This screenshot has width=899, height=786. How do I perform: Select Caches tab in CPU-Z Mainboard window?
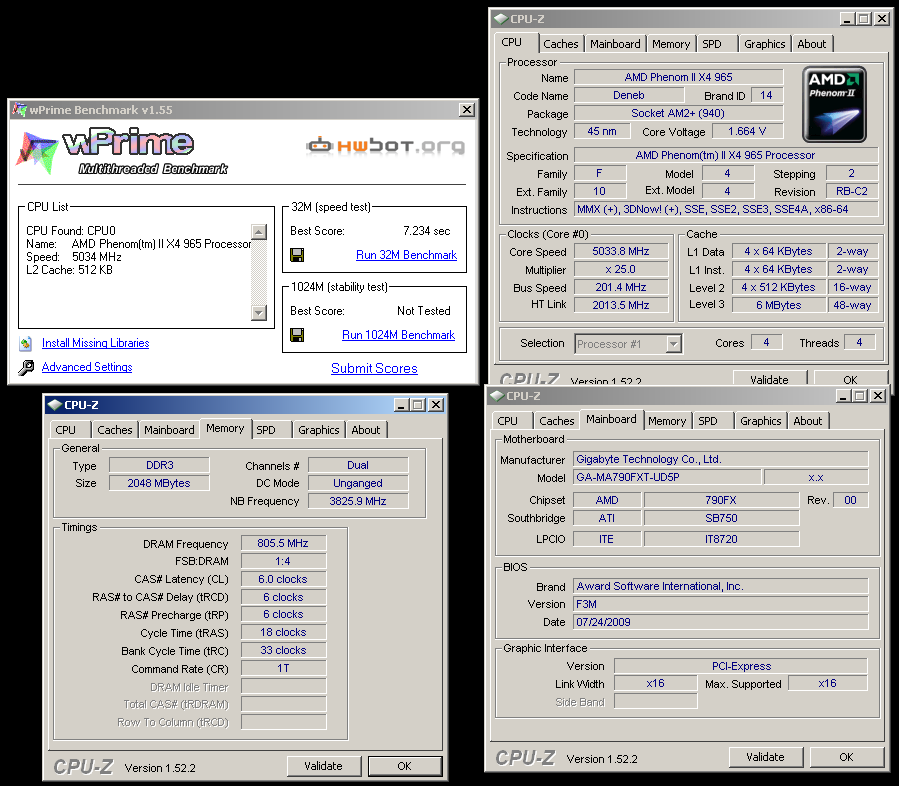pos(557,421)
